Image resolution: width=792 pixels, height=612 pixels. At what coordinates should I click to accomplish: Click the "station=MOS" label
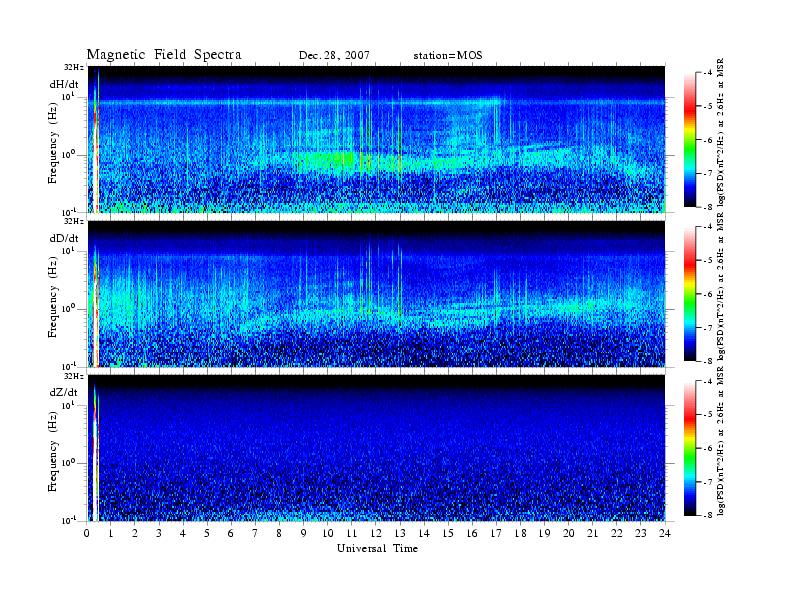pos(448,56)
